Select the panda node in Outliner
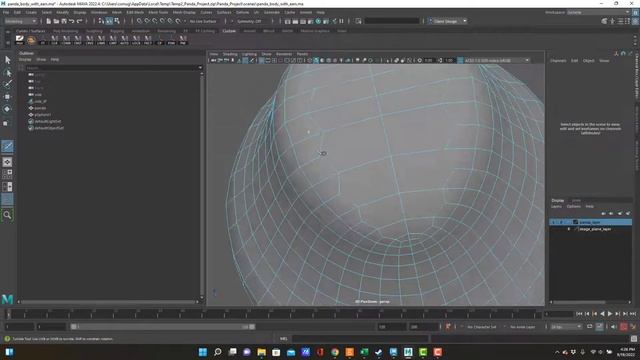This screenshot has width=640, height=360. (x=40, y=108)
